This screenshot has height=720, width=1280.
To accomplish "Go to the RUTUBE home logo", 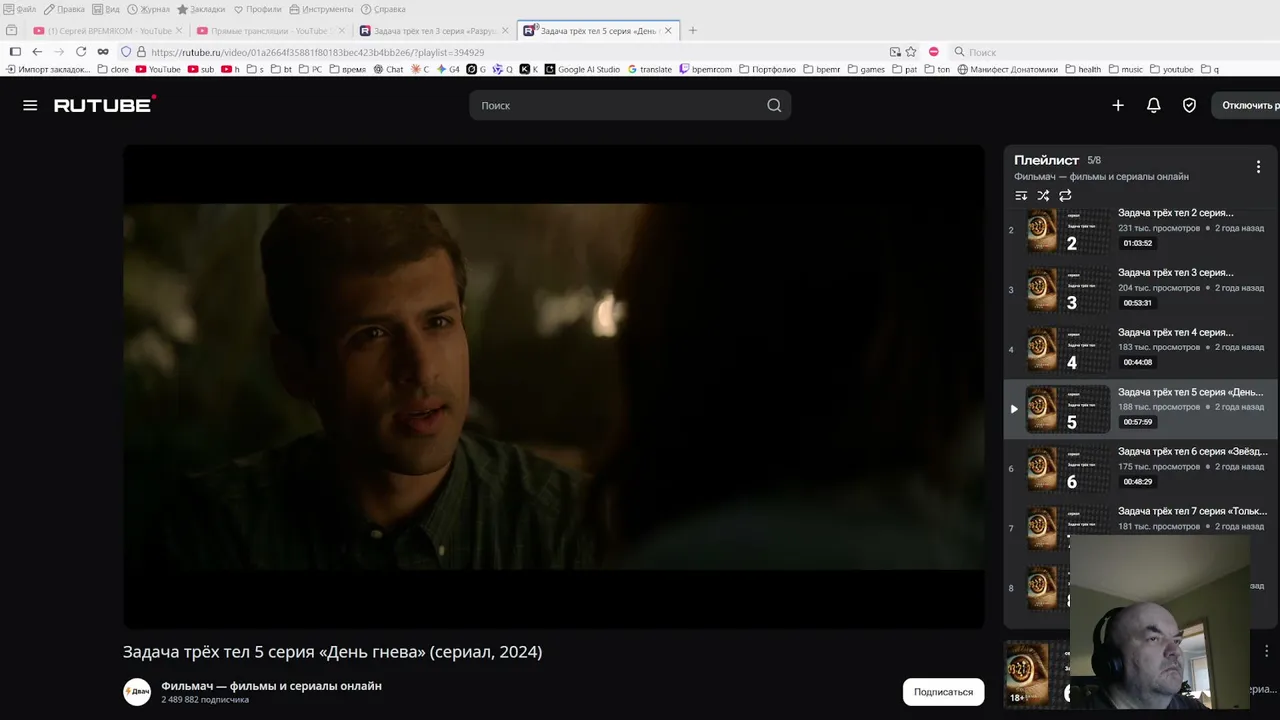I will (105, 104).
